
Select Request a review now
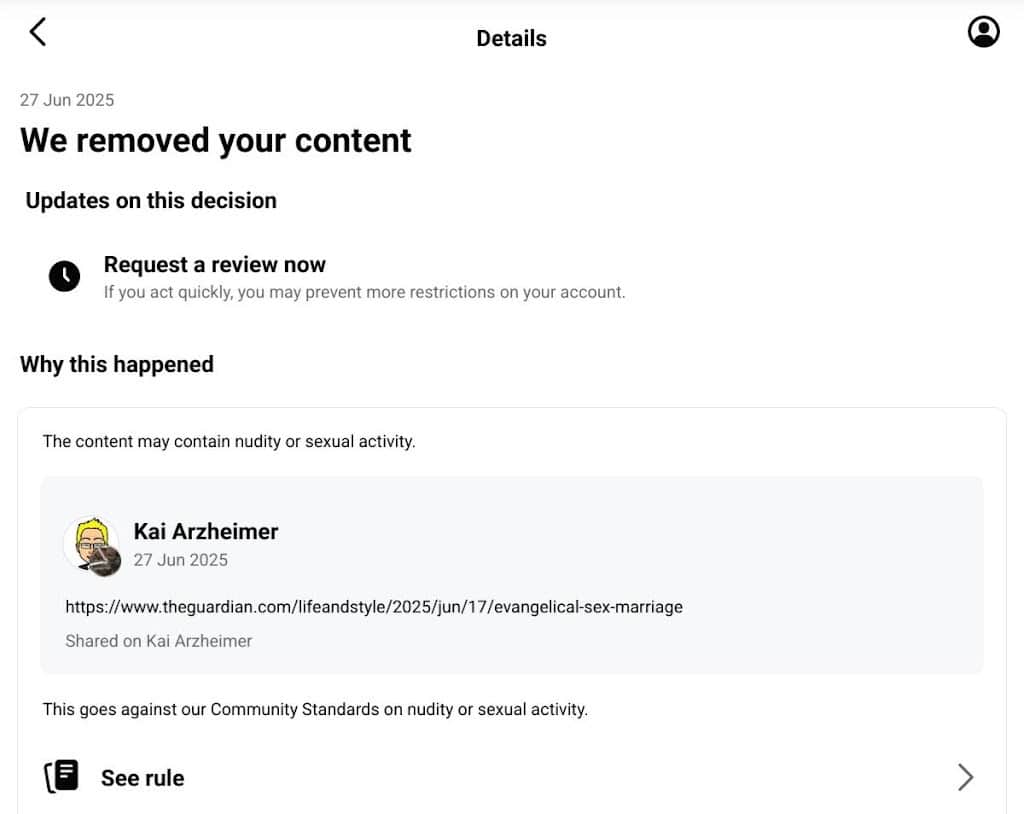coord(214,265)
